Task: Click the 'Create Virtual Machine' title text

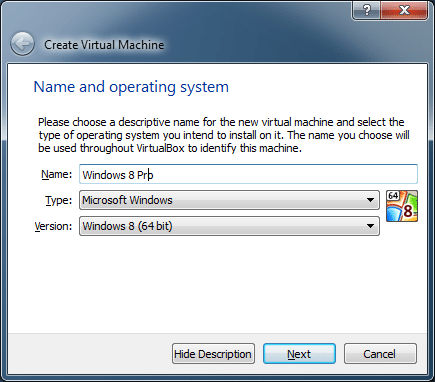Action: coord(104,45)
